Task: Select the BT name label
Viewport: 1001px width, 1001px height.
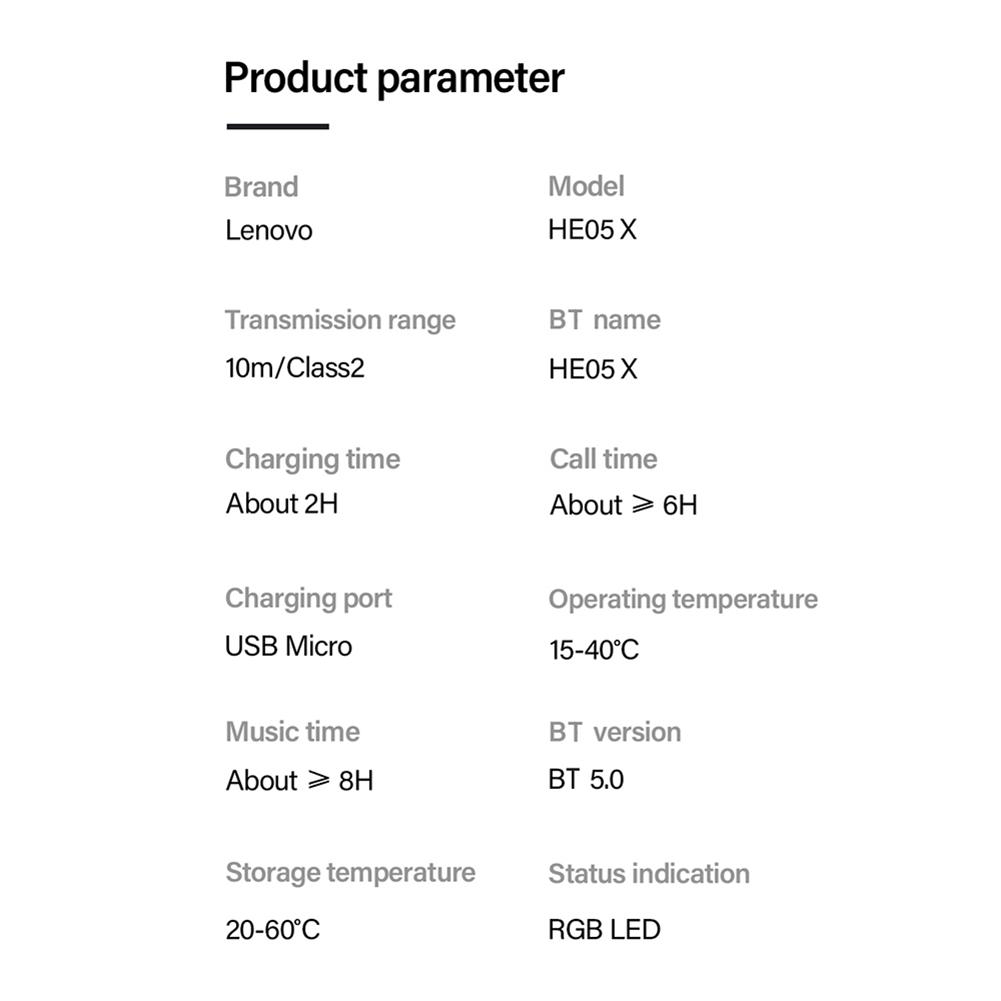Action: 605,320
